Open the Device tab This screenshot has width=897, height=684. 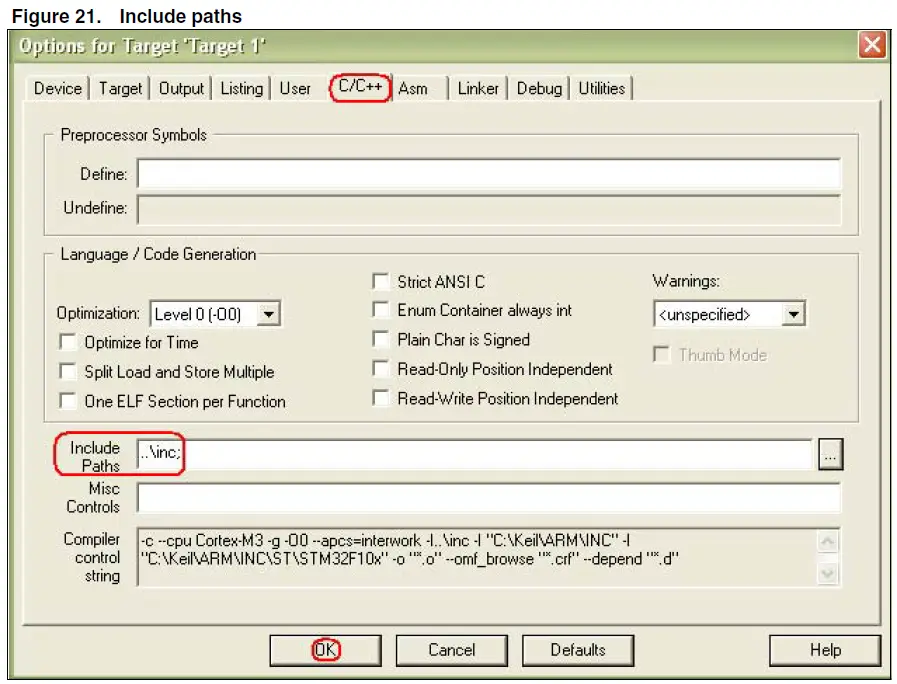56,88
